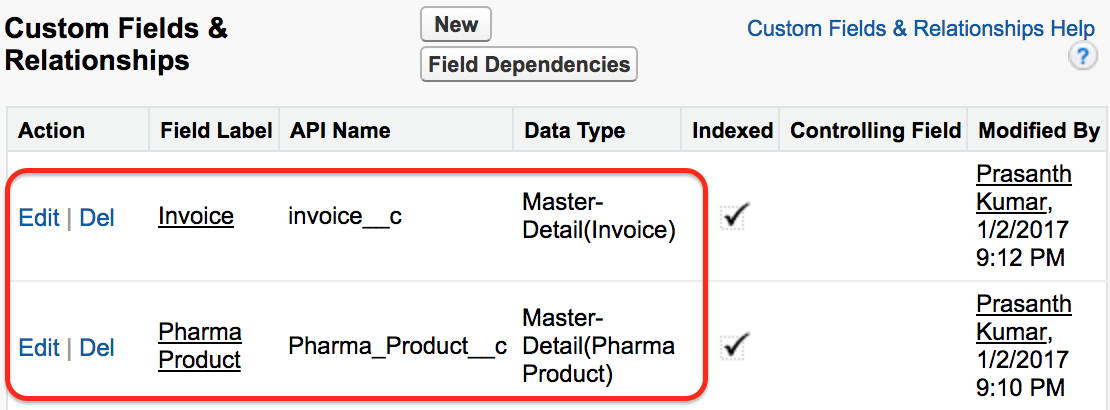1110x410 pixels.
Task: Click the Field Label column header
Action: (216, 130)
